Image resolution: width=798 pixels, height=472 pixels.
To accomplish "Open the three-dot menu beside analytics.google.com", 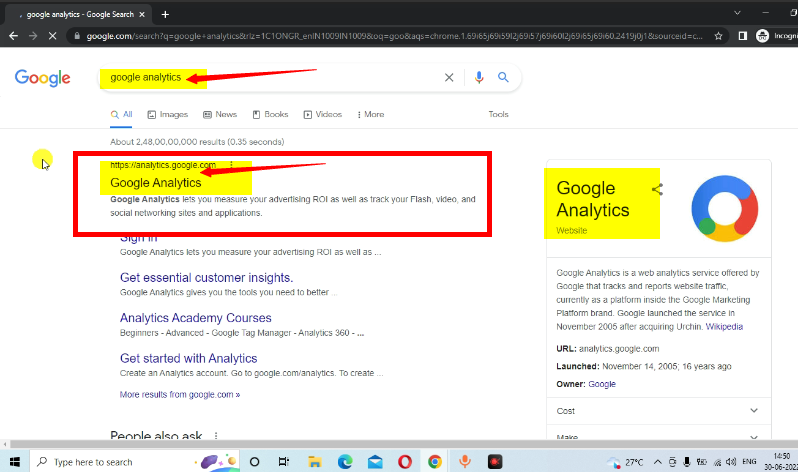I will click(x=232, y=165).
